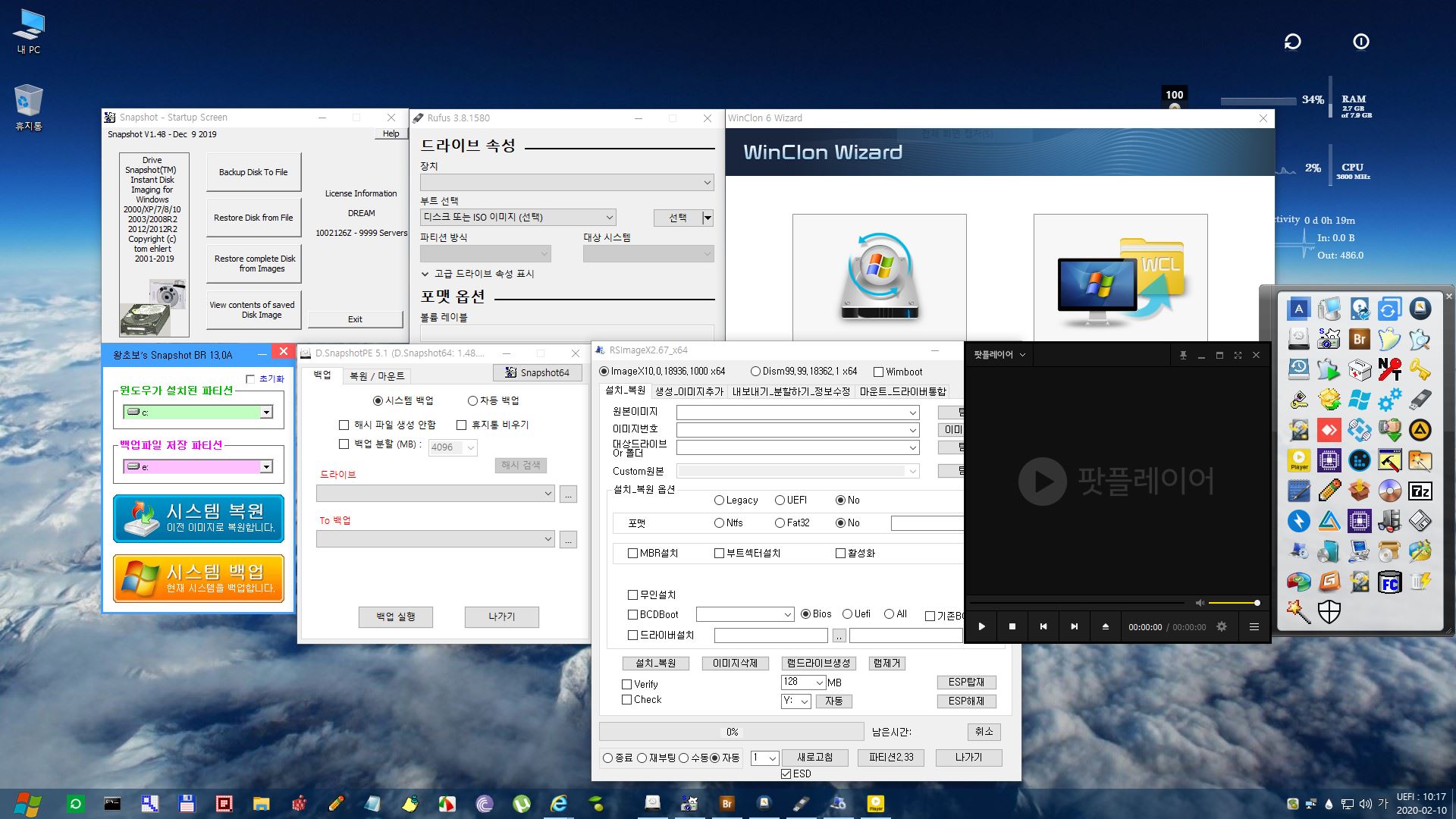Check 초기화 box in Snapshot BR
The height and width of the screenshot is (819, 1456).
tap(250, 379)
